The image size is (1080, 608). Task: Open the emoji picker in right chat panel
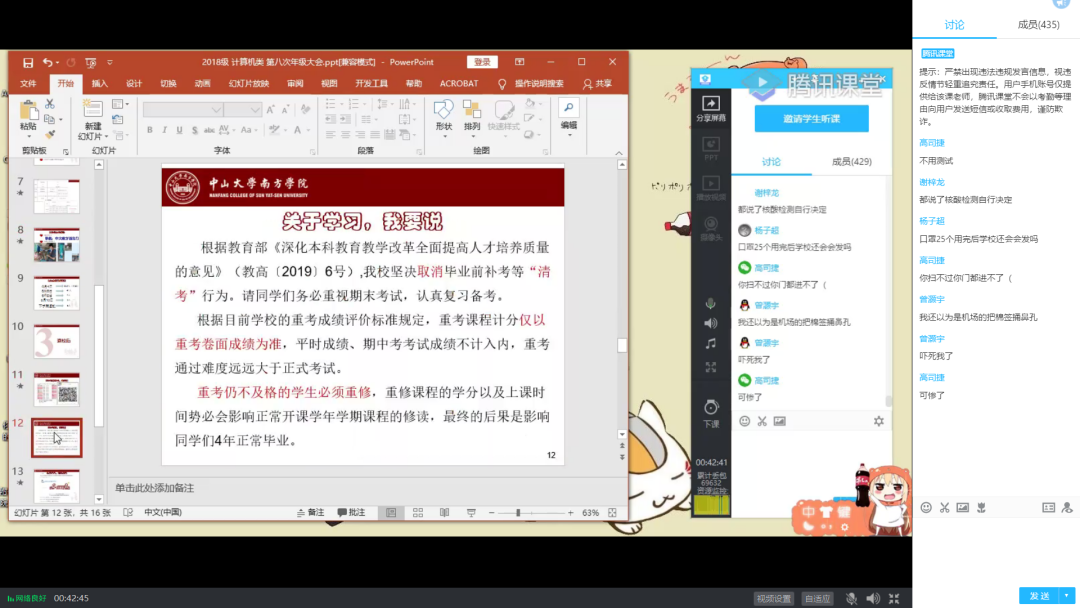coord(926,507)
